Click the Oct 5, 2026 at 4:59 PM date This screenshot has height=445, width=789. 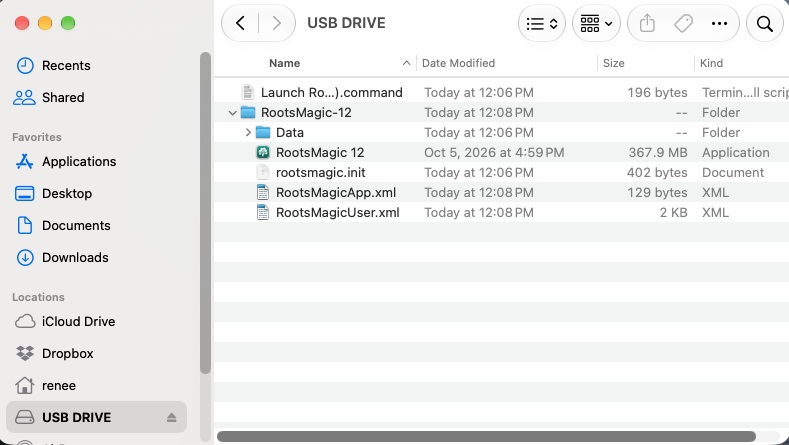(x=494, y=153)
